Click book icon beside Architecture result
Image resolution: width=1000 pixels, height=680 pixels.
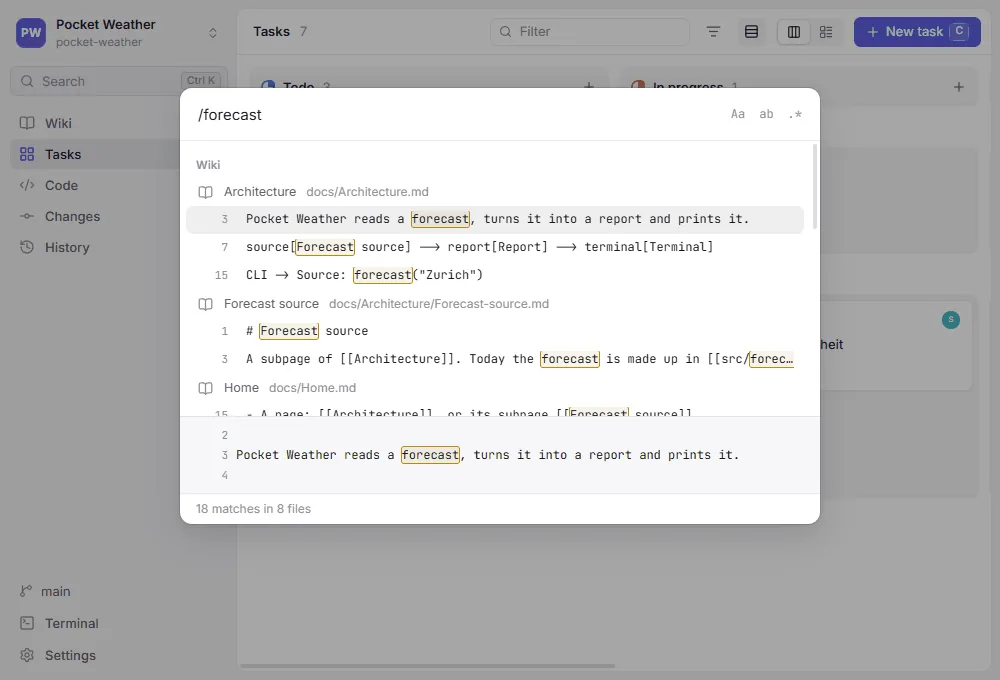tap(205, 192)
